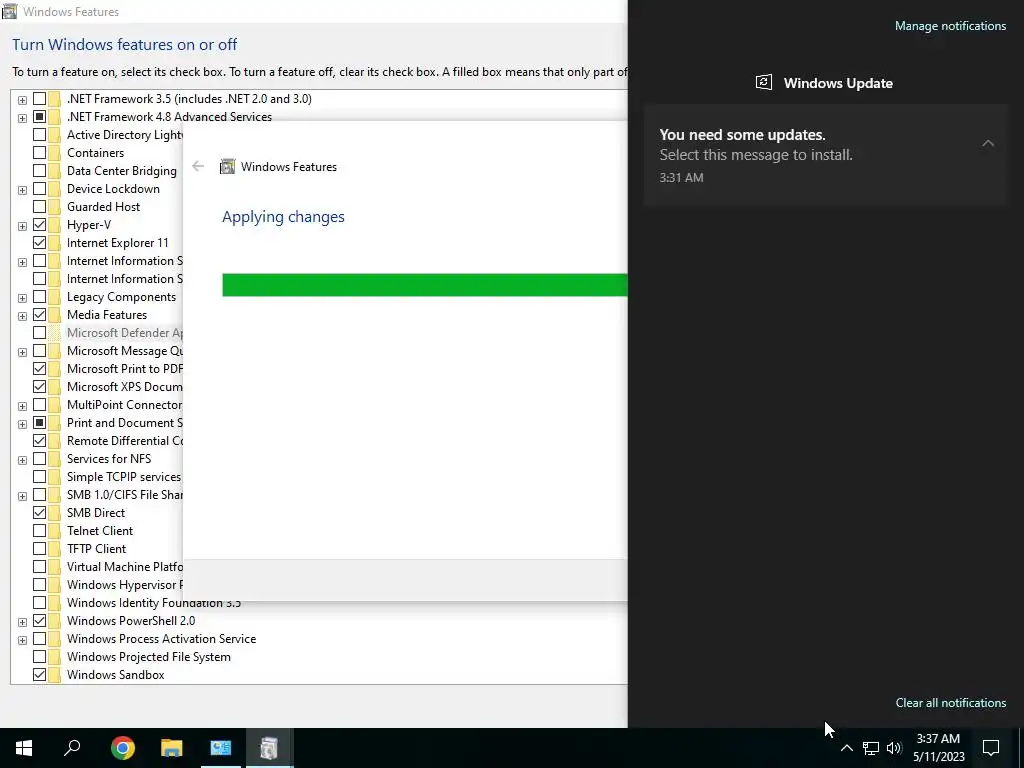Uncheck the Hyper-V checkbox
The width and height of the screenshot is (1024, 768).
point(39,225)
